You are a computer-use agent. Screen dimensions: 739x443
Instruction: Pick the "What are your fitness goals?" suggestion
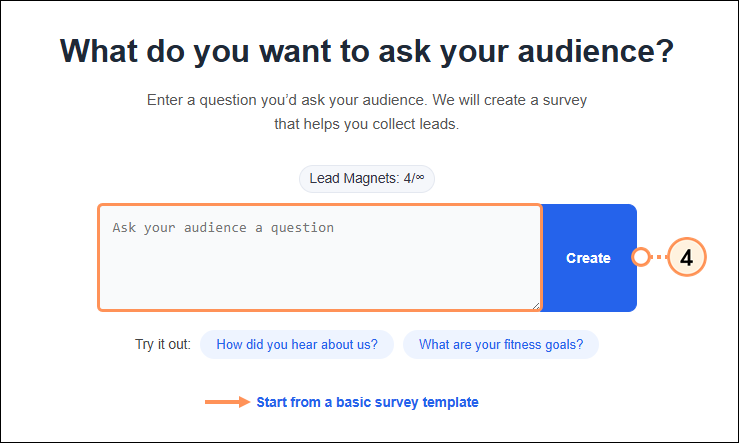pos(500,345)
